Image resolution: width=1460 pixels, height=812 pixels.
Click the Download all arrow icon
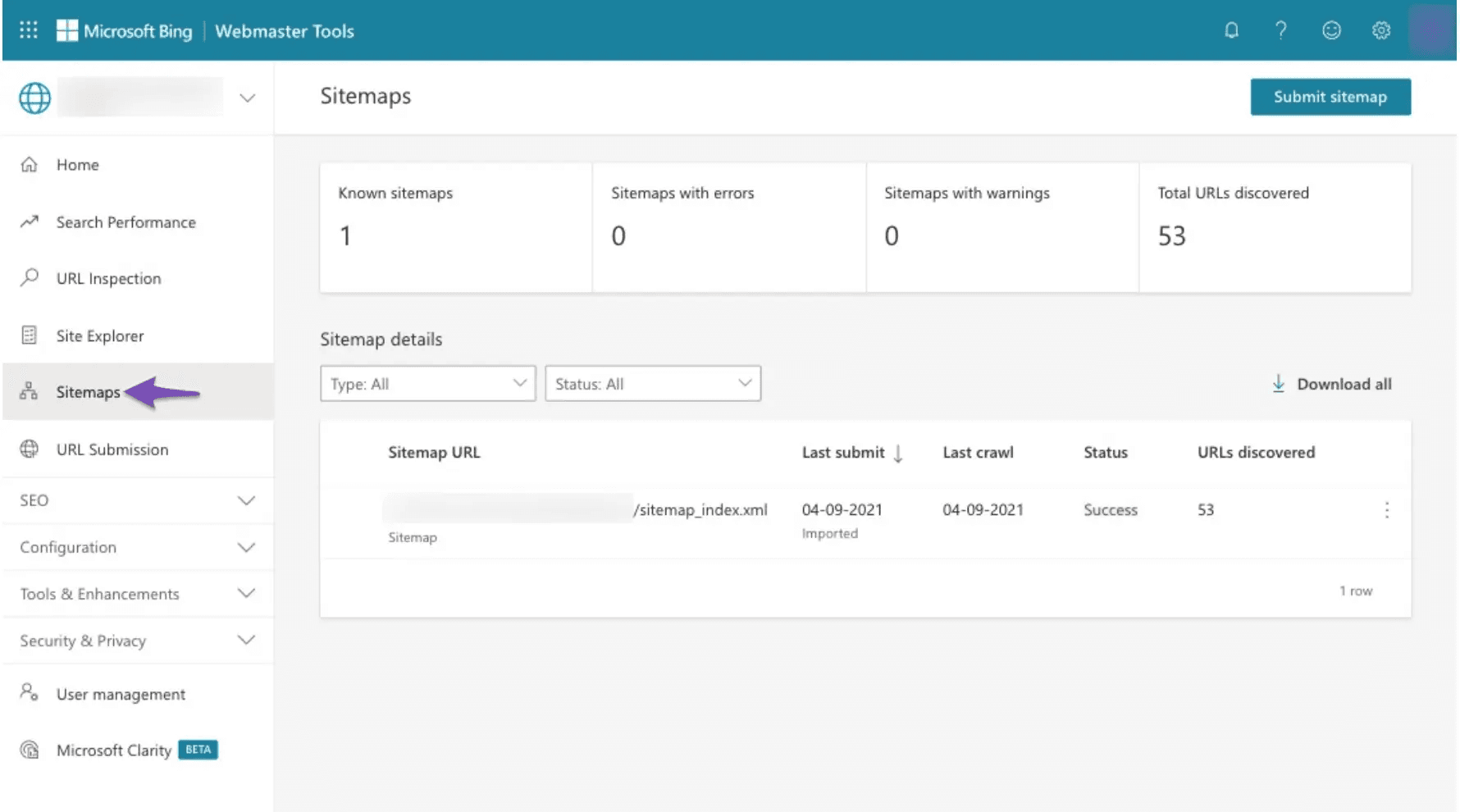coord(1278,384)
